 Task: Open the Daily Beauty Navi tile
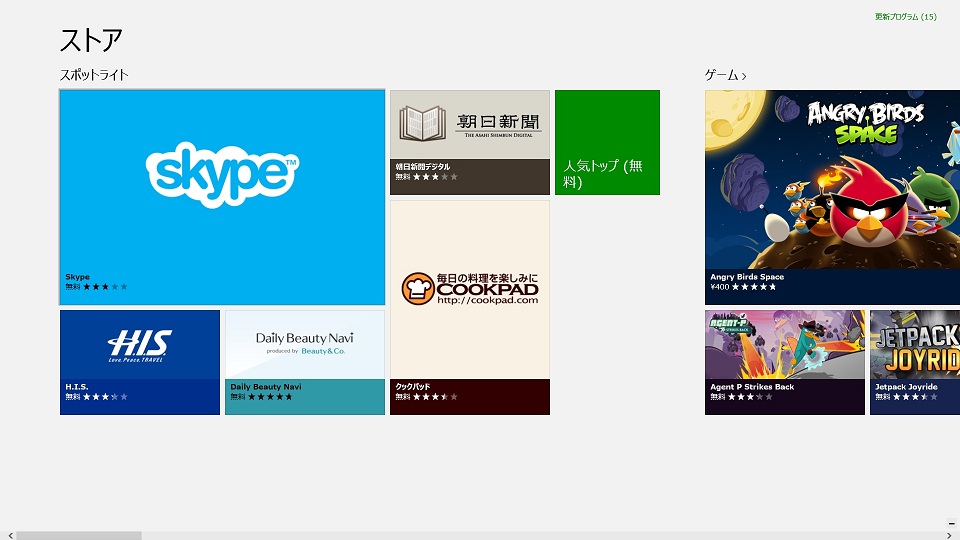pyautogui.click(x=304, y=346)
